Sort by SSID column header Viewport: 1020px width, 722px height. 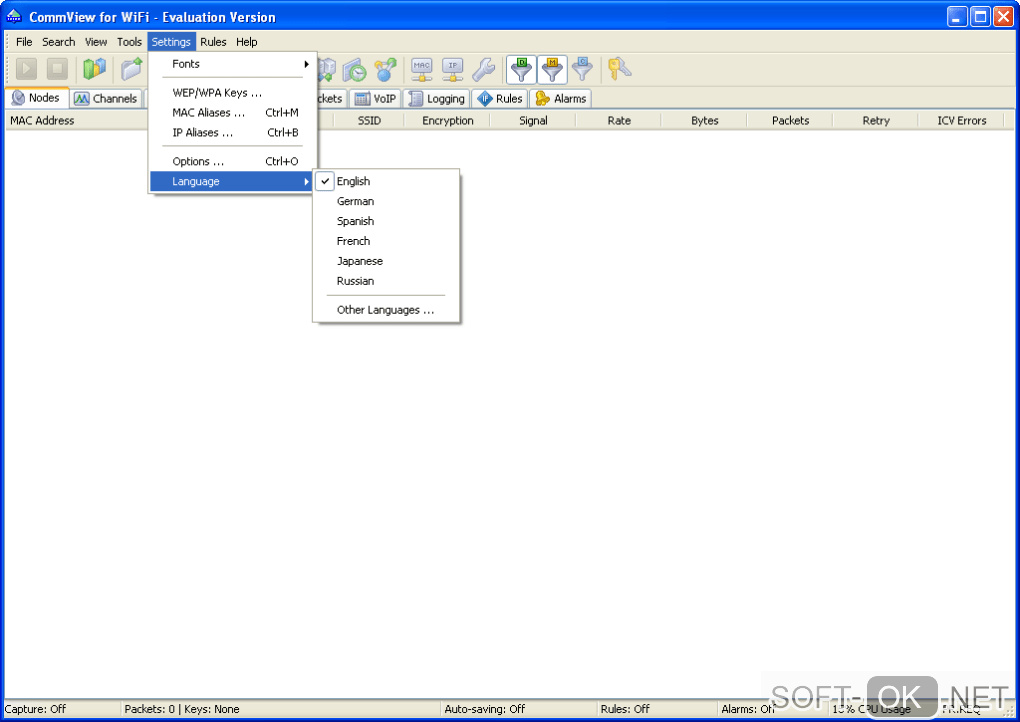[369, 120]
